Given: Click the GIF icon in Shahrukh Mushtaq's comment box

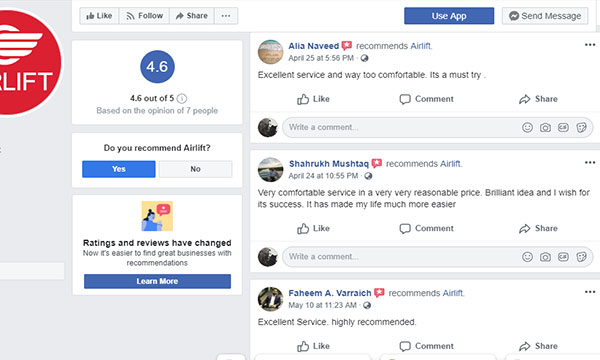Looking at the screenshot, I should click(x=563, y=257).
